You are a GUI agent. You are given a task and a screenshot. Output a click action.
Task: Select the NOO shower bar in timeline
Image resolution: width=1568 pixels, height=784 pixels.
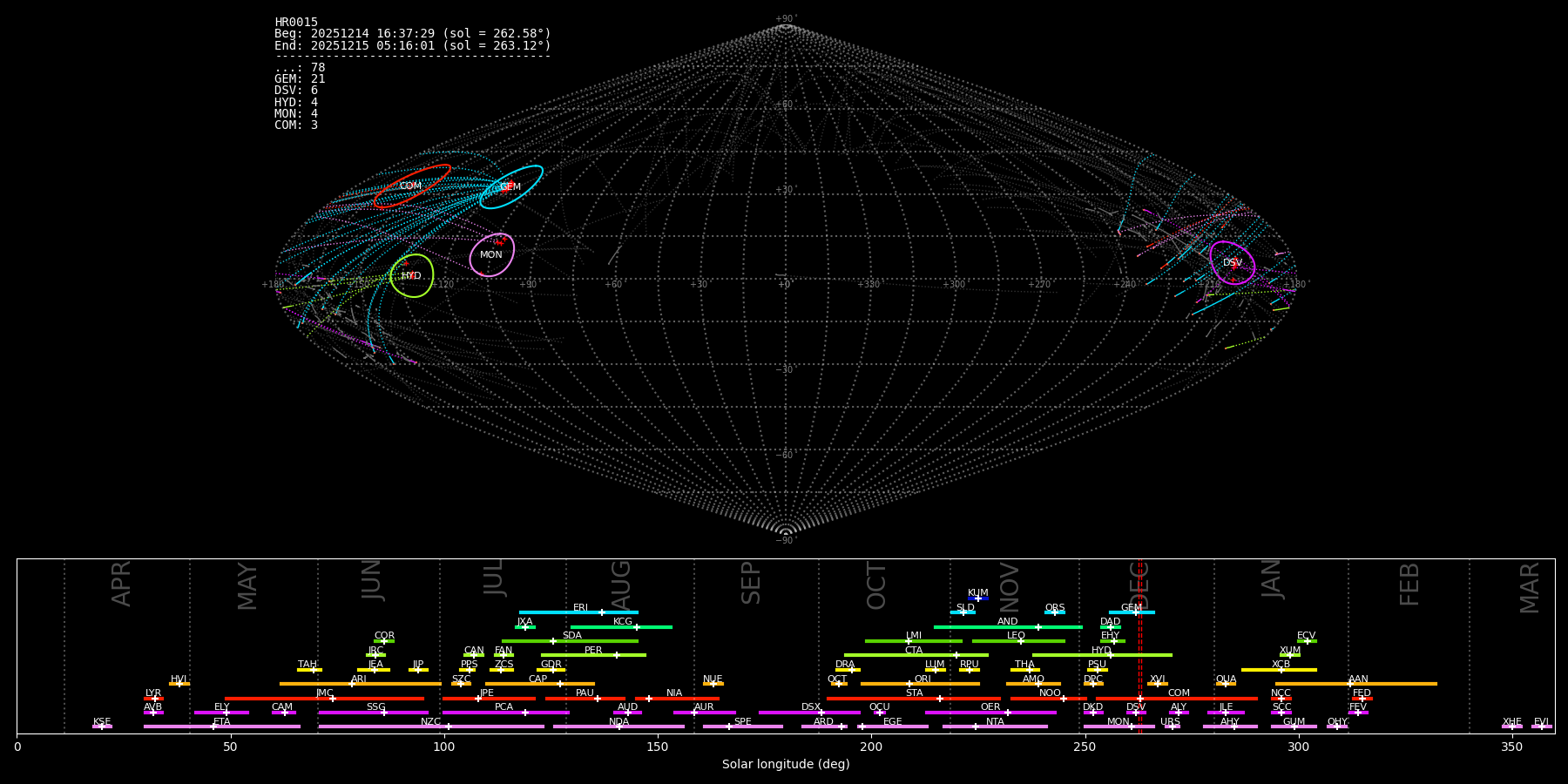[1049, 698]
